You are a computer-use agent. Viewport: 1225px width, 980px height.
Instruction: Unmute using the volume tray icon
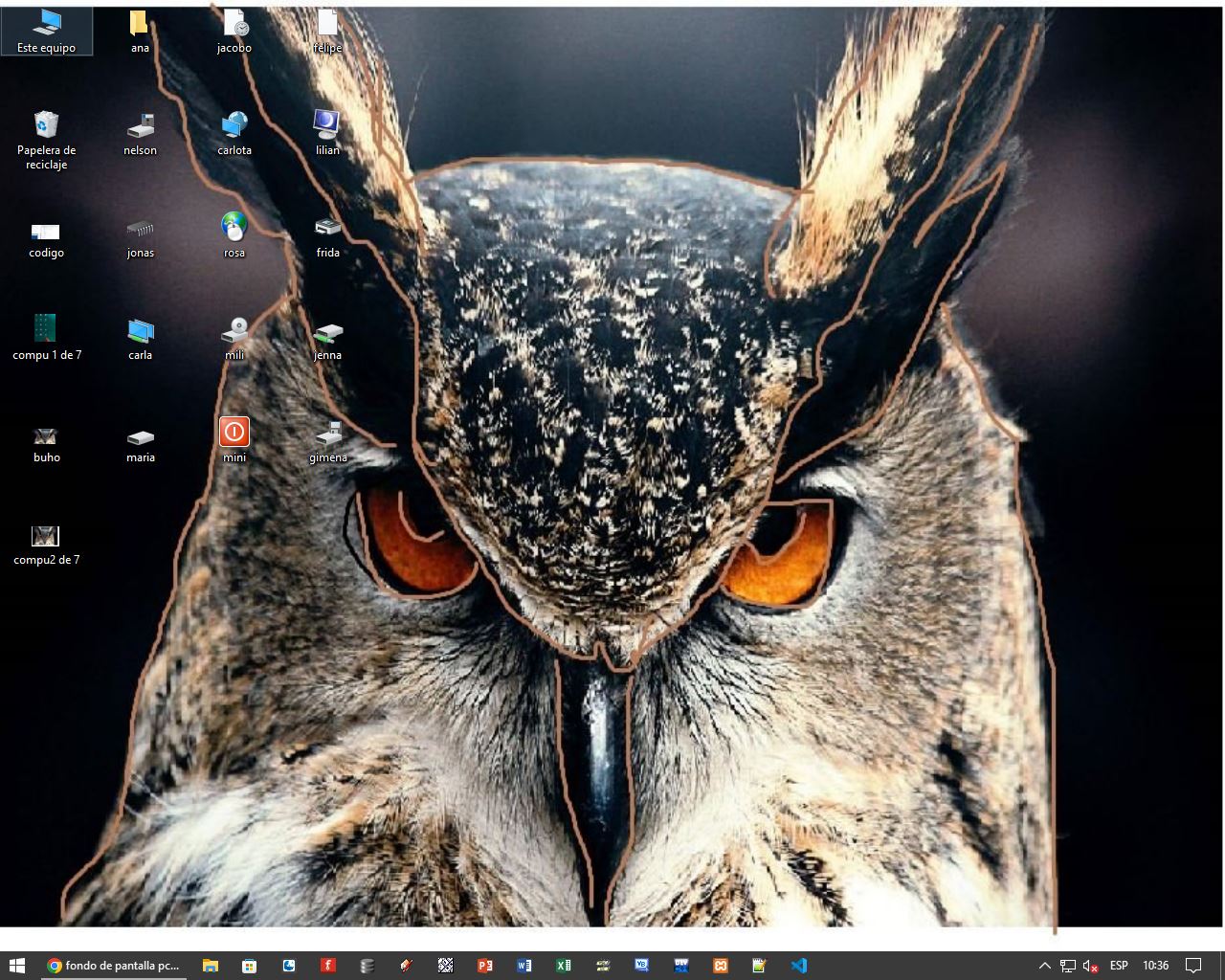[1091, 966]
